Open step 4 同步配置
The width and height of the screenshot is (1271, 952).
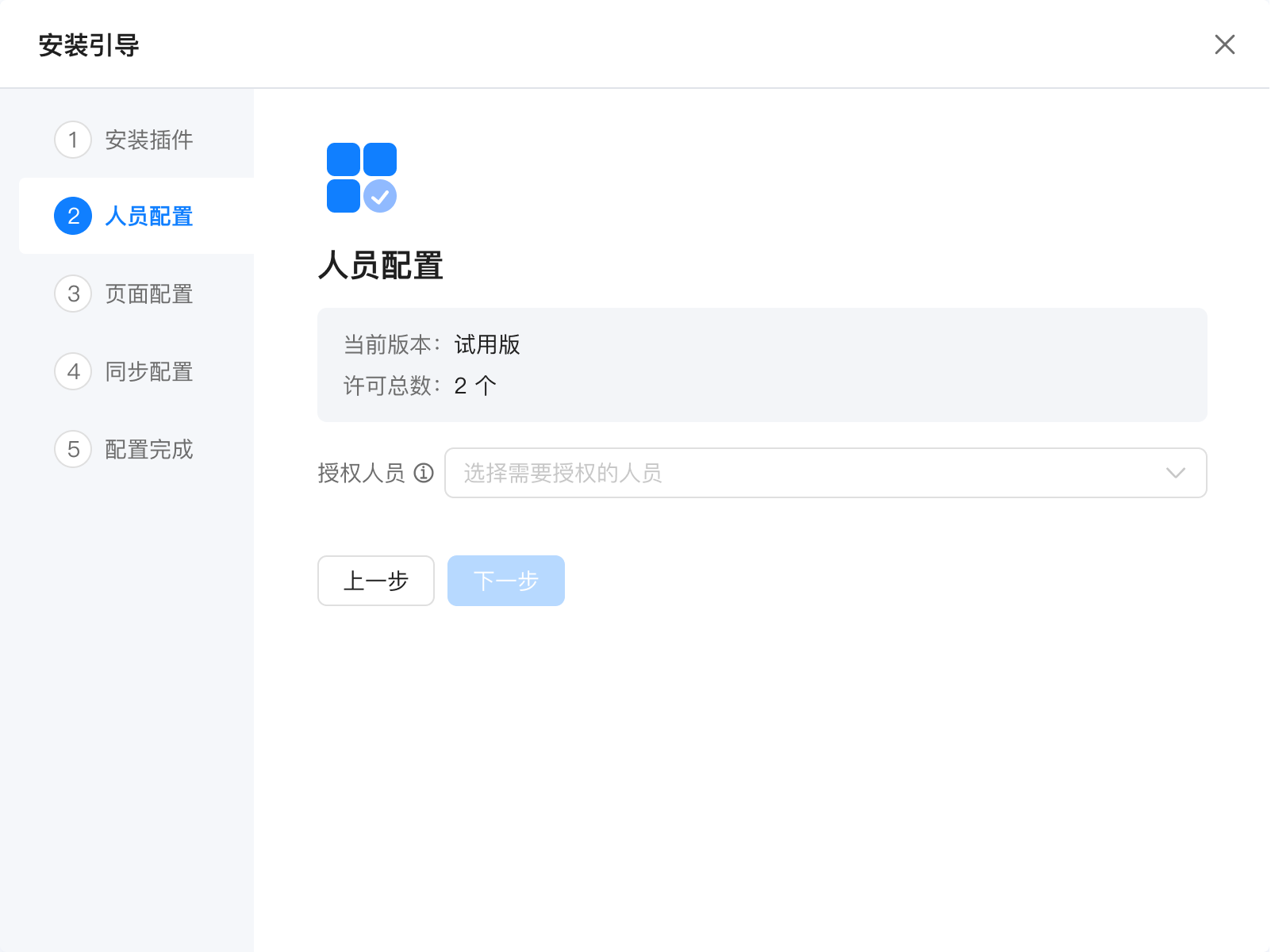tap(124, 371)
